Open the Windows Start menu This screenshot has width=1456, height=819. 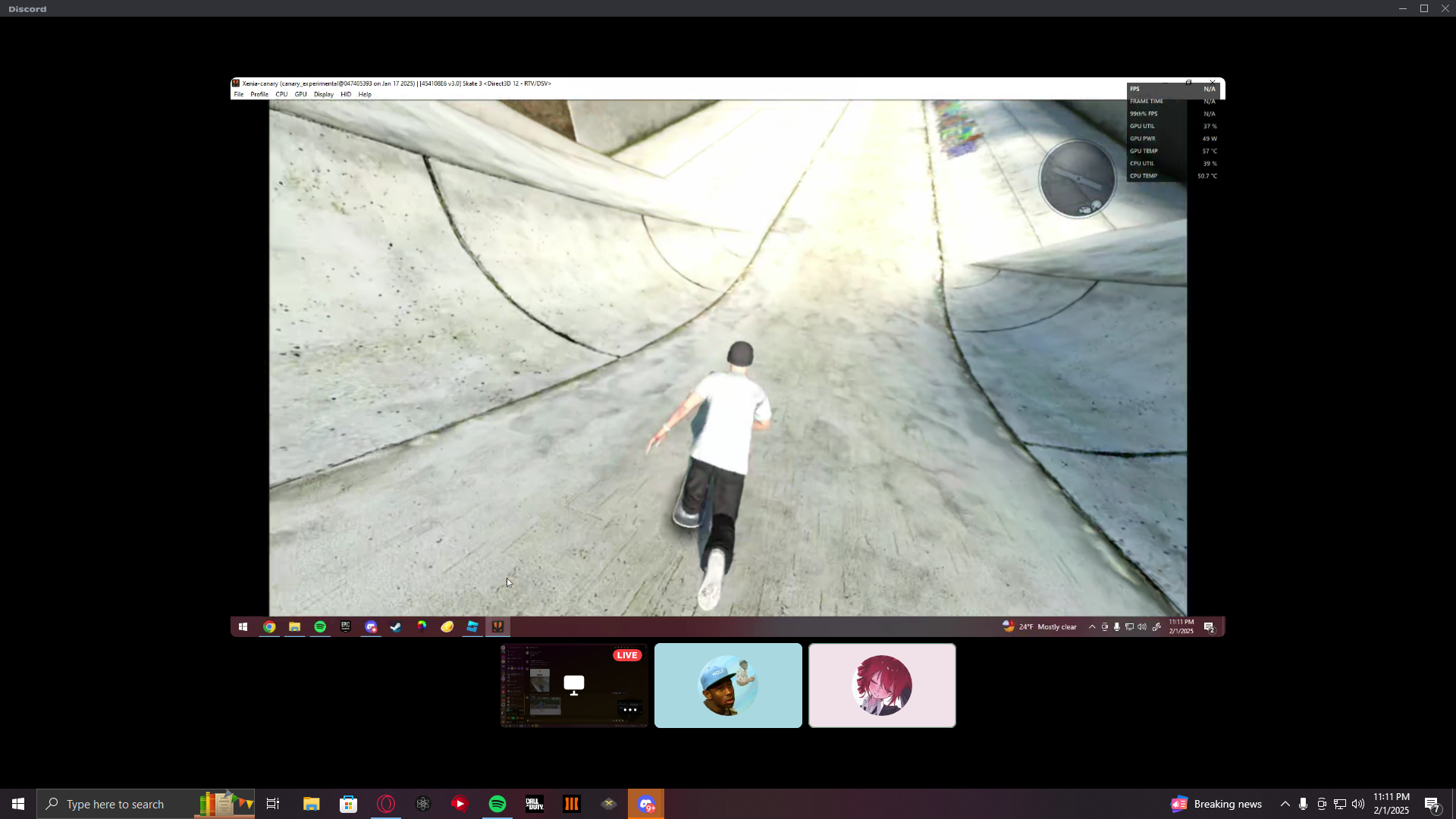click(18, 804)
